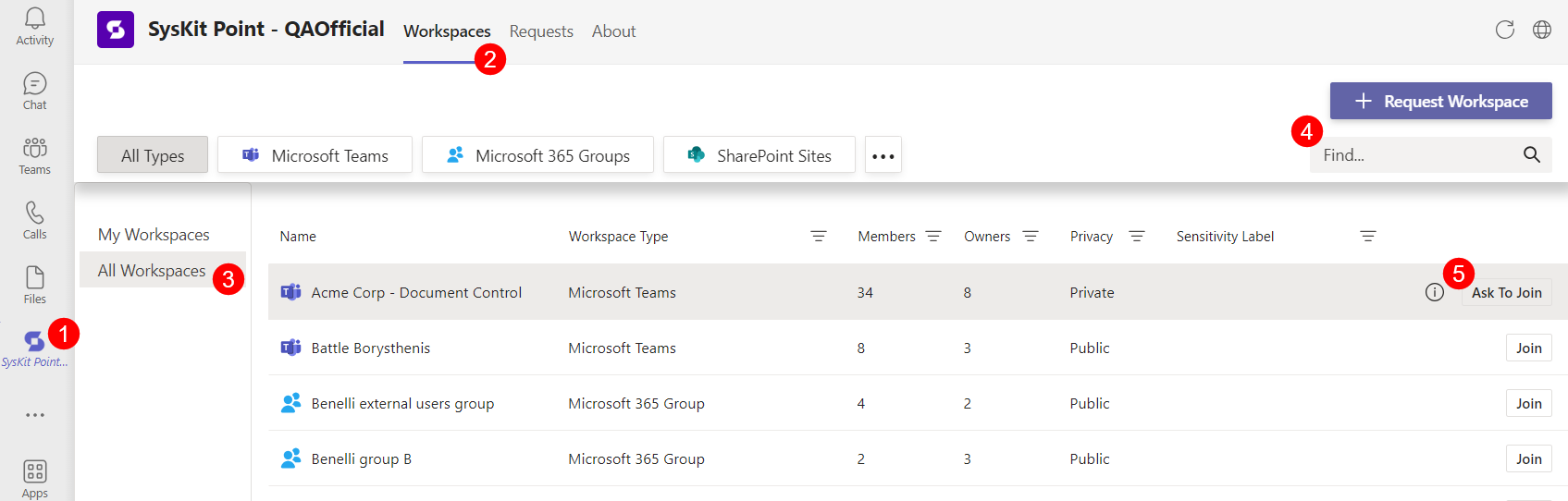Open Members column filter

(x=933, y=237)
